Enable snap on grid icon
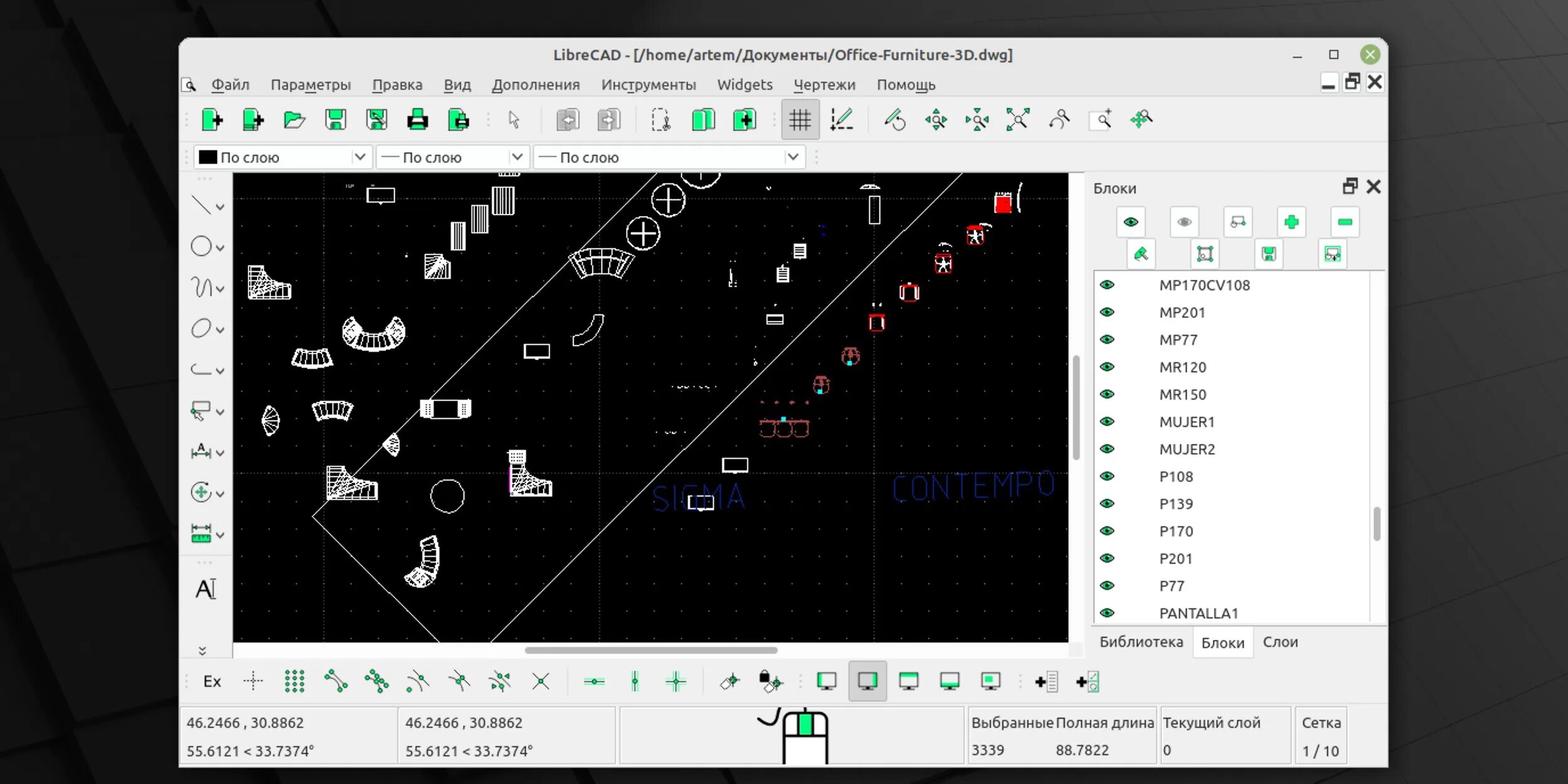 click(x=294, y=681)
